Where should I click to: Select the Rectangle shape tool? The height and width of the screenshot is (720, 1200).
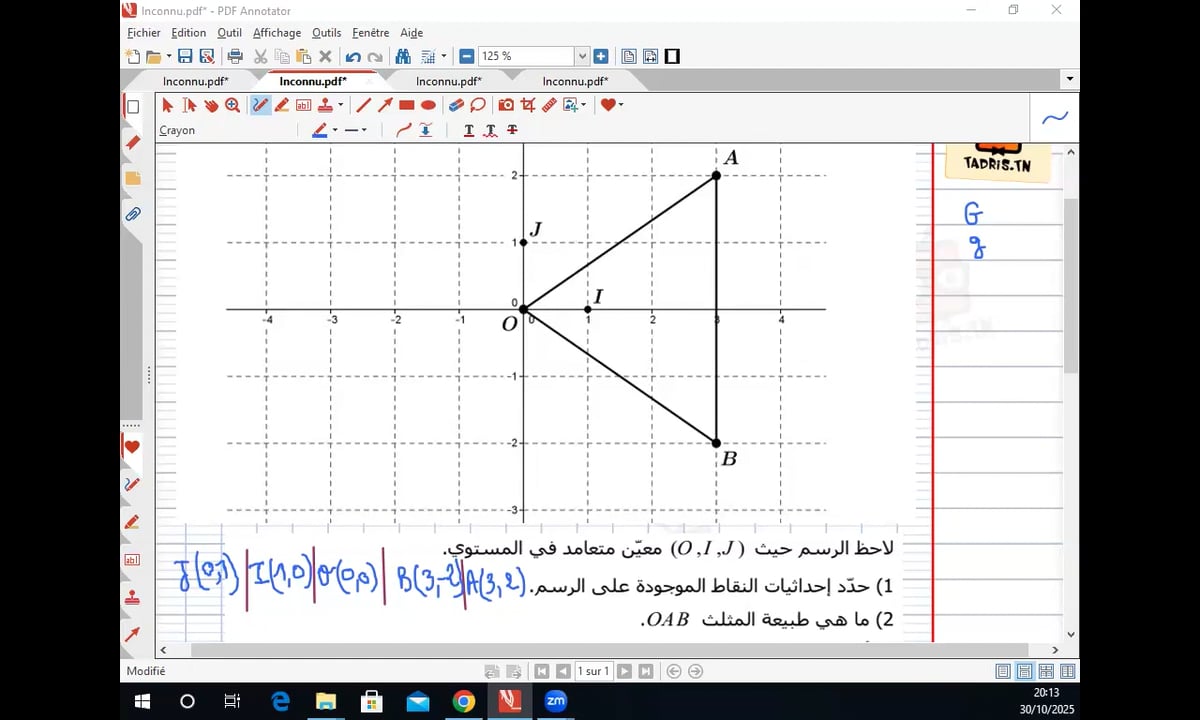(407, 105)
